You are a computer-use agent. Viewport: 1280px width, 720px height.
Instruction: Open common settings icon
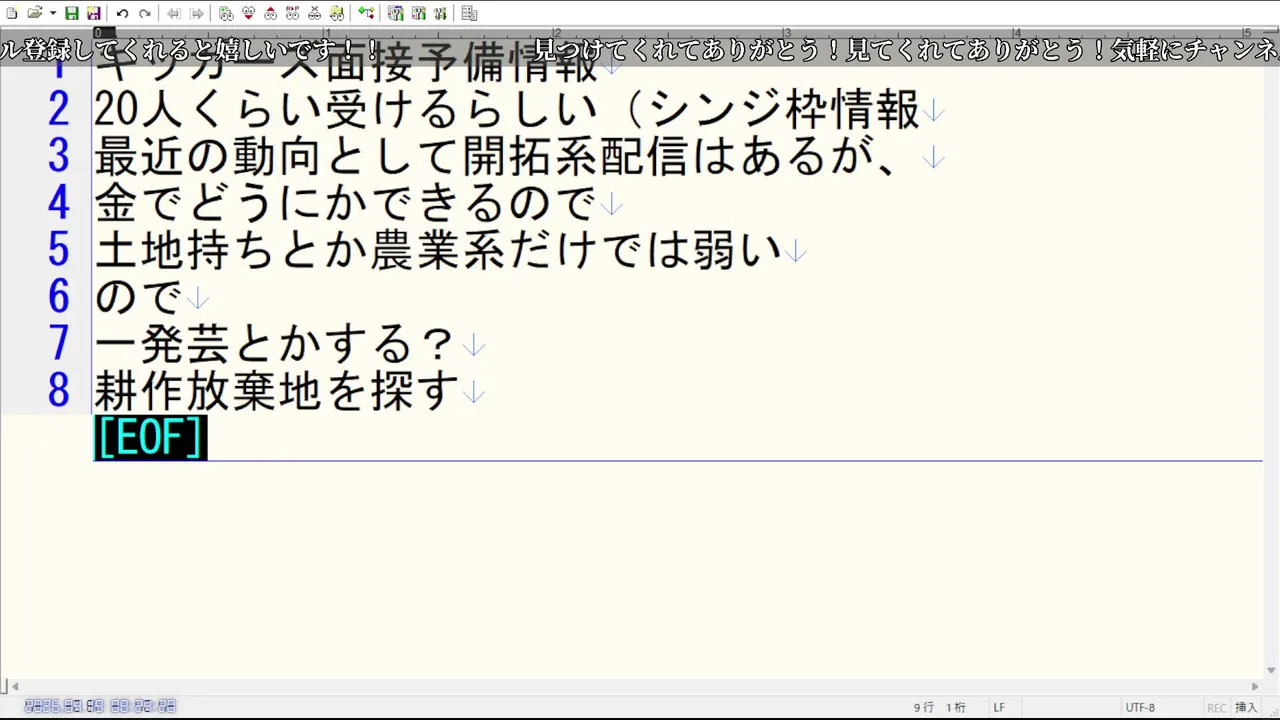pyautogui.click(x=440, y=13)
